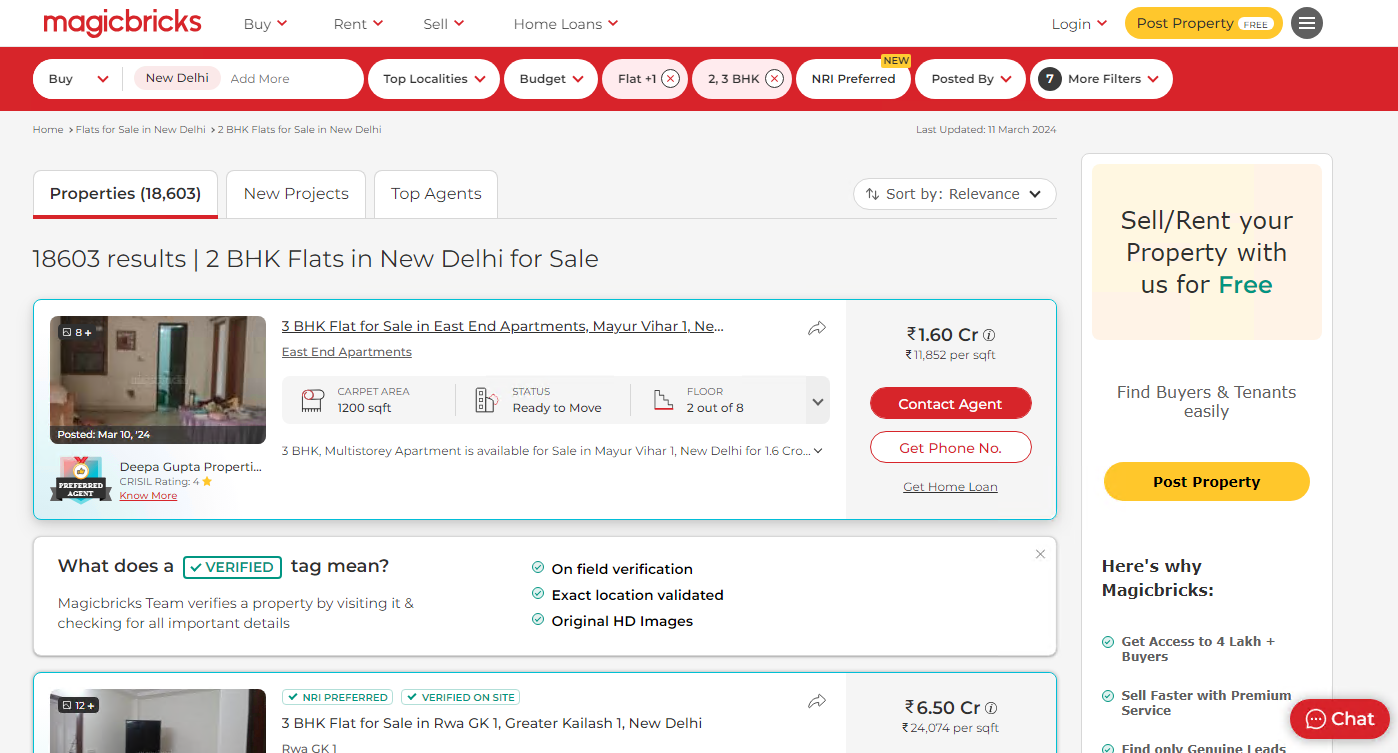Screen dimensions: 1398x753
Task: Share the Rwa GK 1 listing
Action: (817, 701)
